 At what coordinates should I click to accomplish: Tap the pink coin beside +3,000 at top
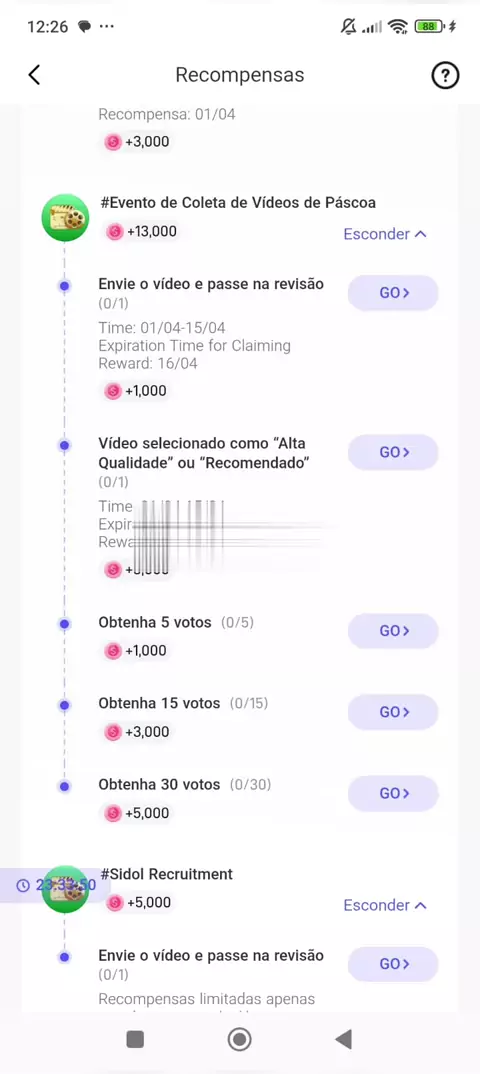[x=112, y=142]
